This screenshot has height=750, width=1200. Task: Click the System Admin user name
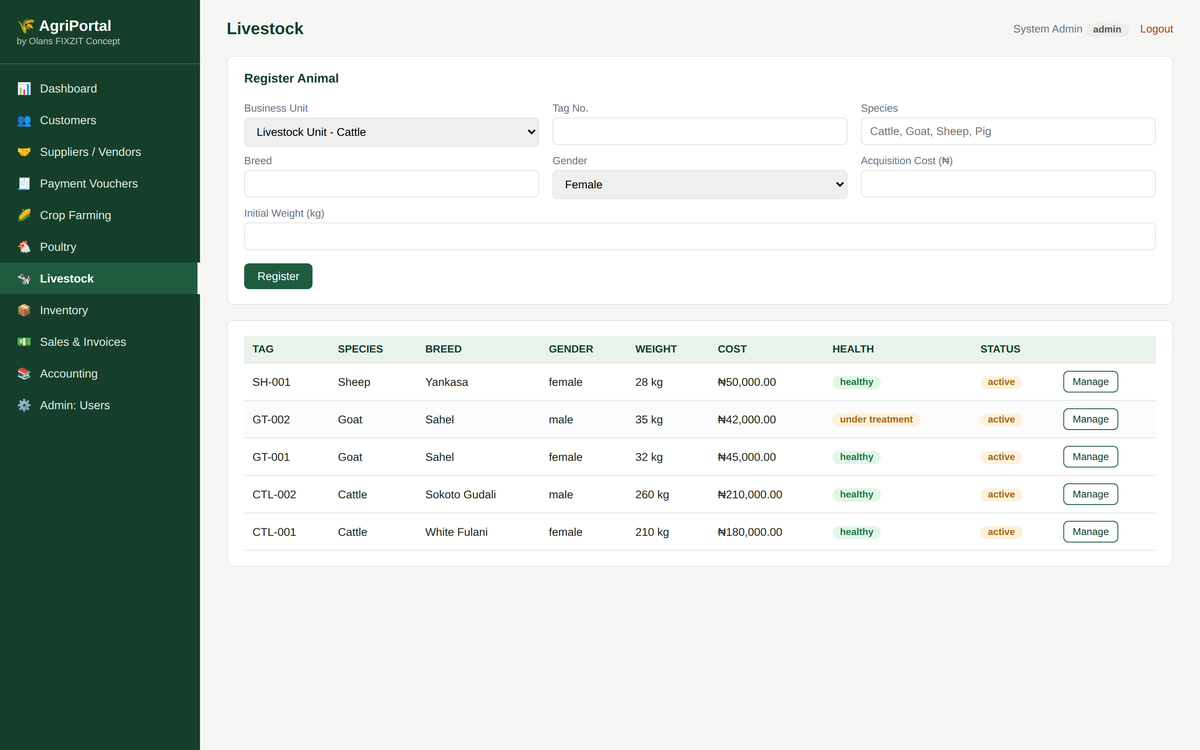pyautogui.click(x=1047, y=29)
